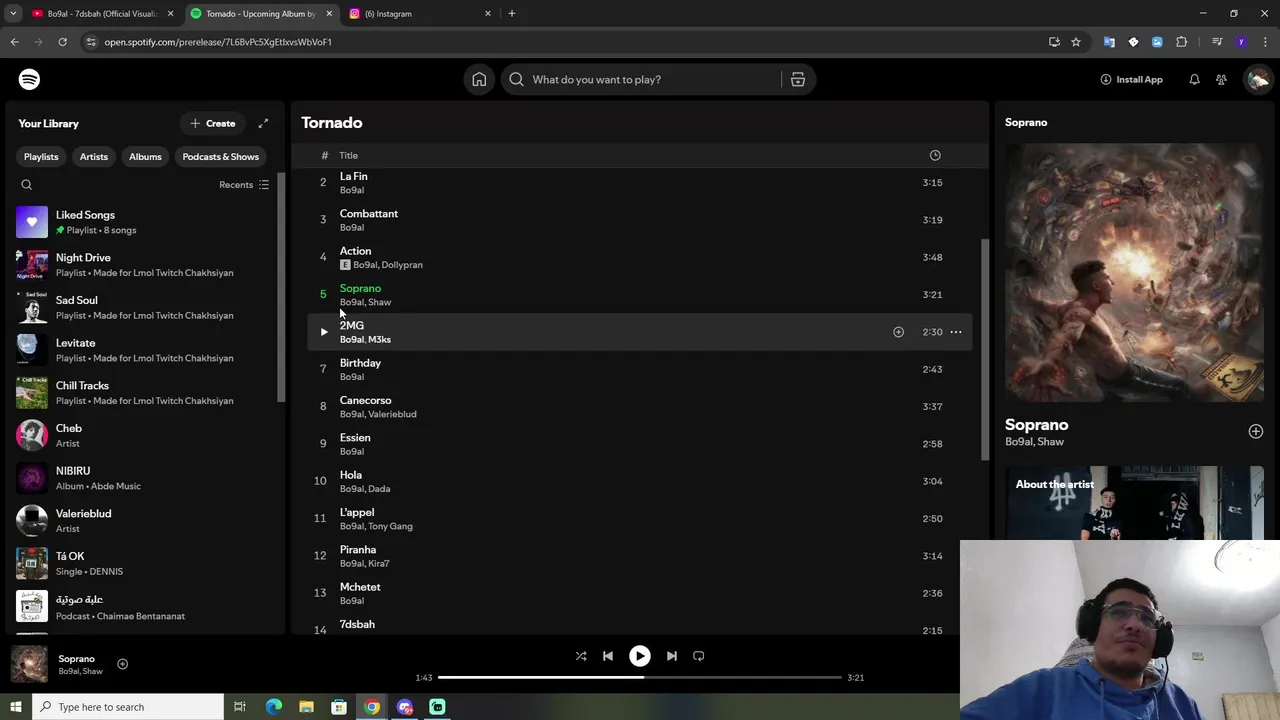Viewport: 1280px width, 720px height.
Task: Create a new playlist button
Action: [x=213, y=124]
